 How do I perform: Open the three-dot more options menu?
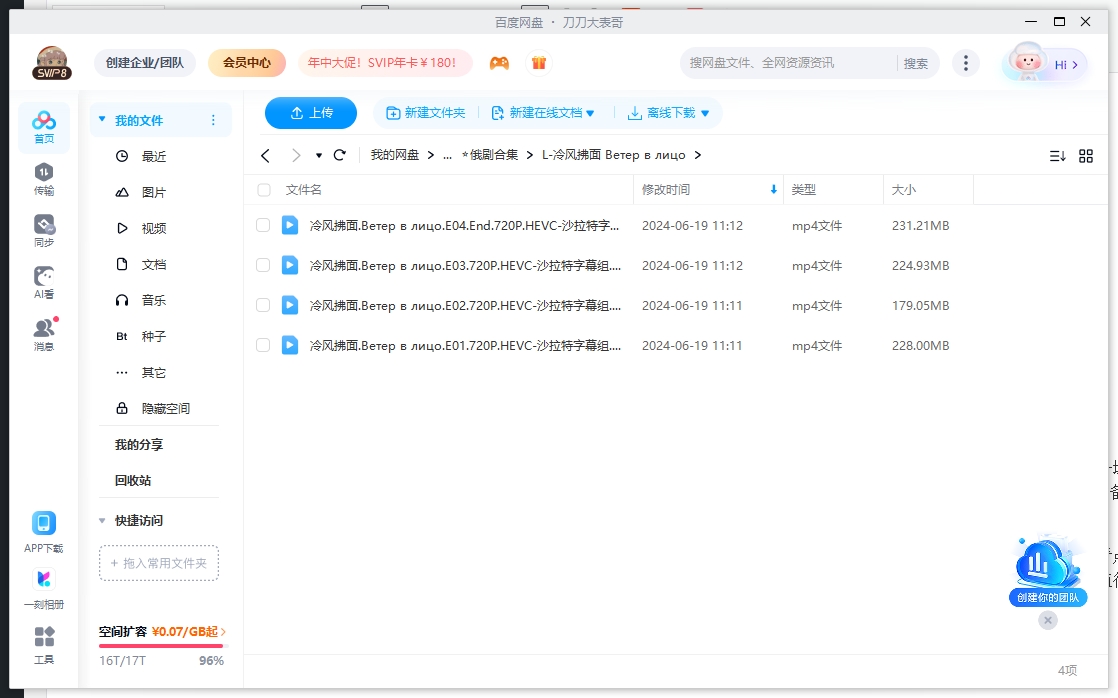966,62
